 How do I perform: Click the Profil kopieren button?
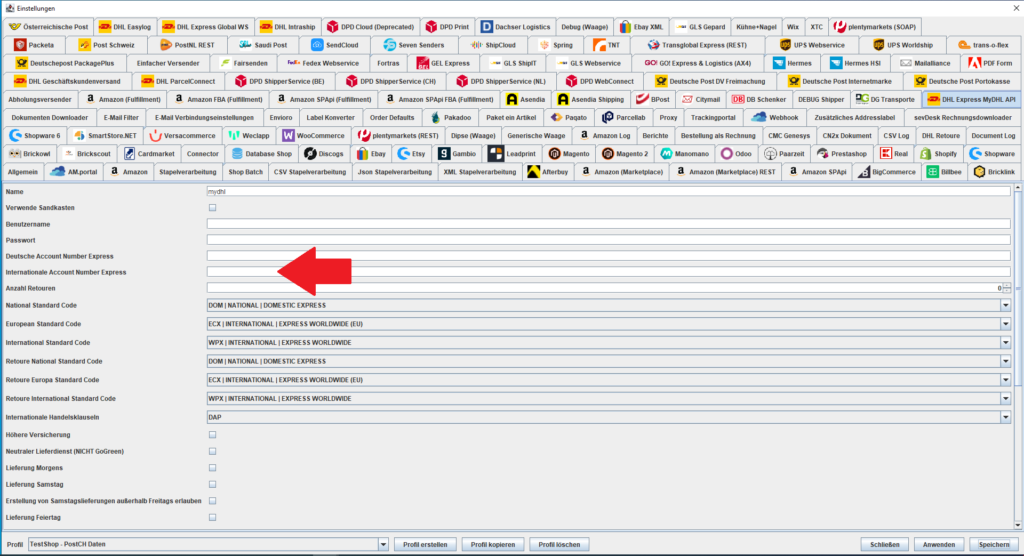[493, 544]
